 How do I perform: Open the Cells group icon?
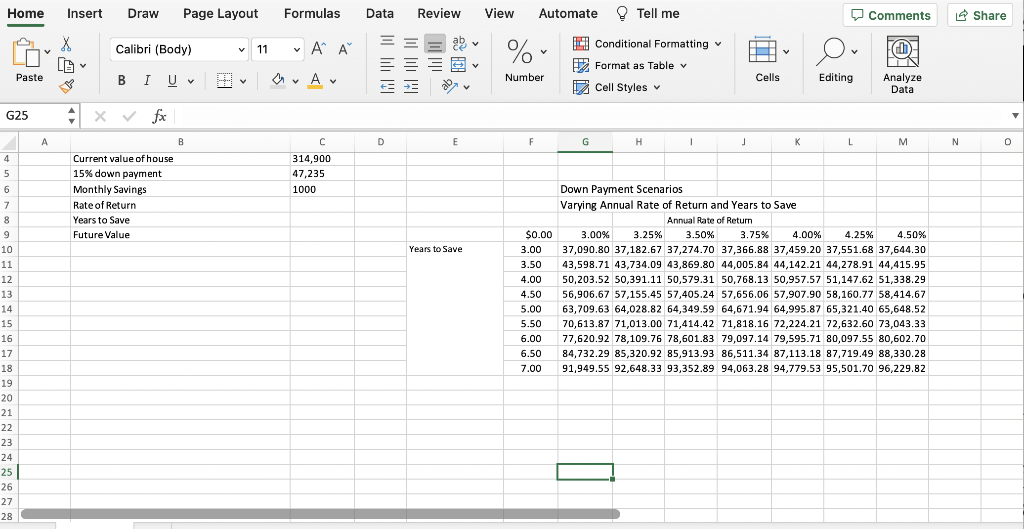pos(761,50)
